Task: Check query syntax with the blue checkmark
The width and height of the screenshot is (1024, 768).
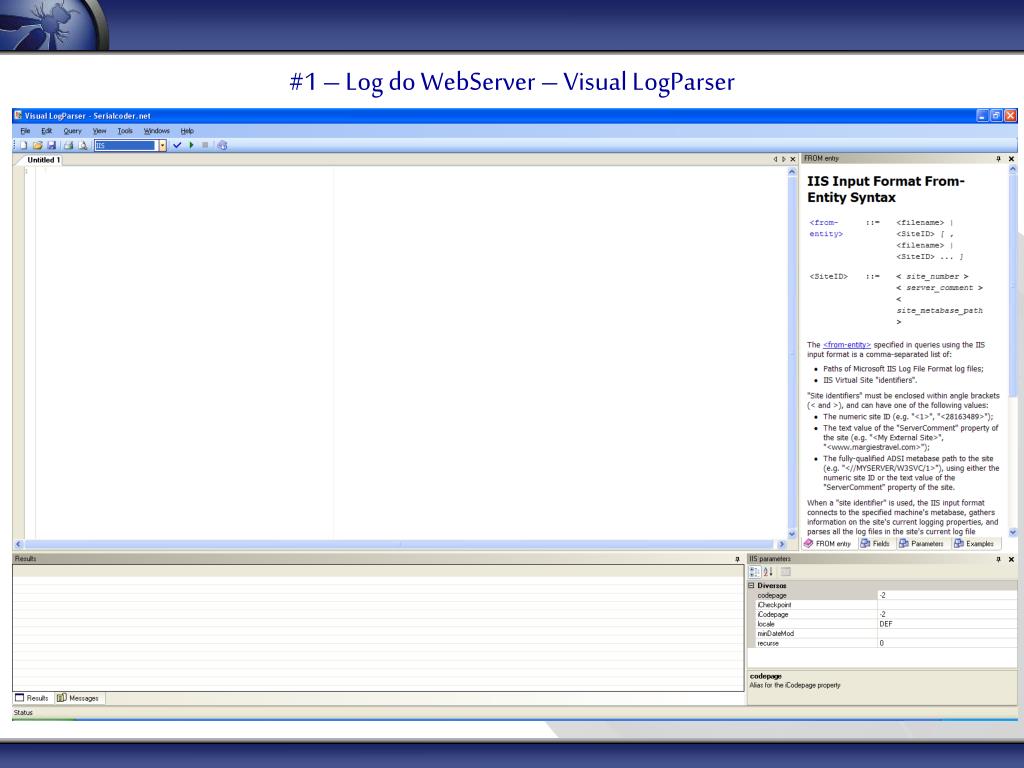Action: [177, 146]
